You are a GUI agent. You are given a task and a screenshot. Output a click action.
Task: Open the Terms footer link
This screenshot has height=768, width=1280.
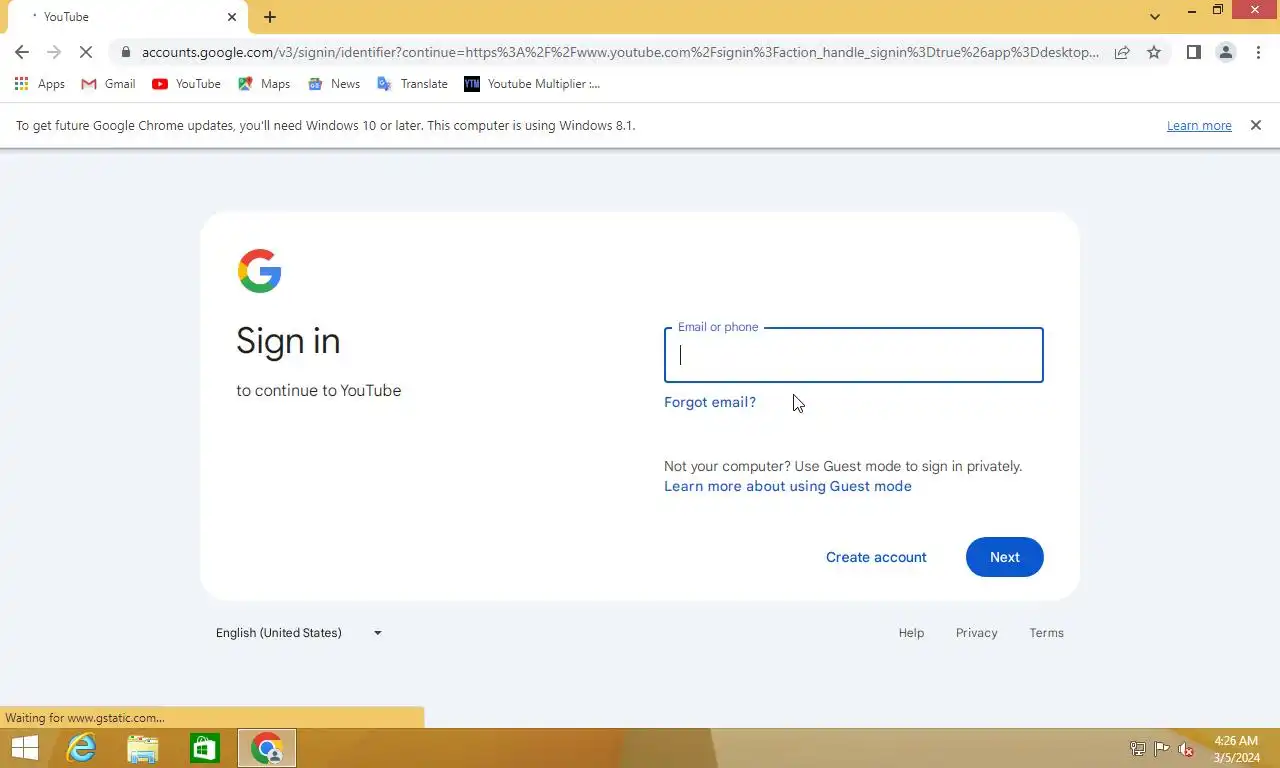point(1047,633)
